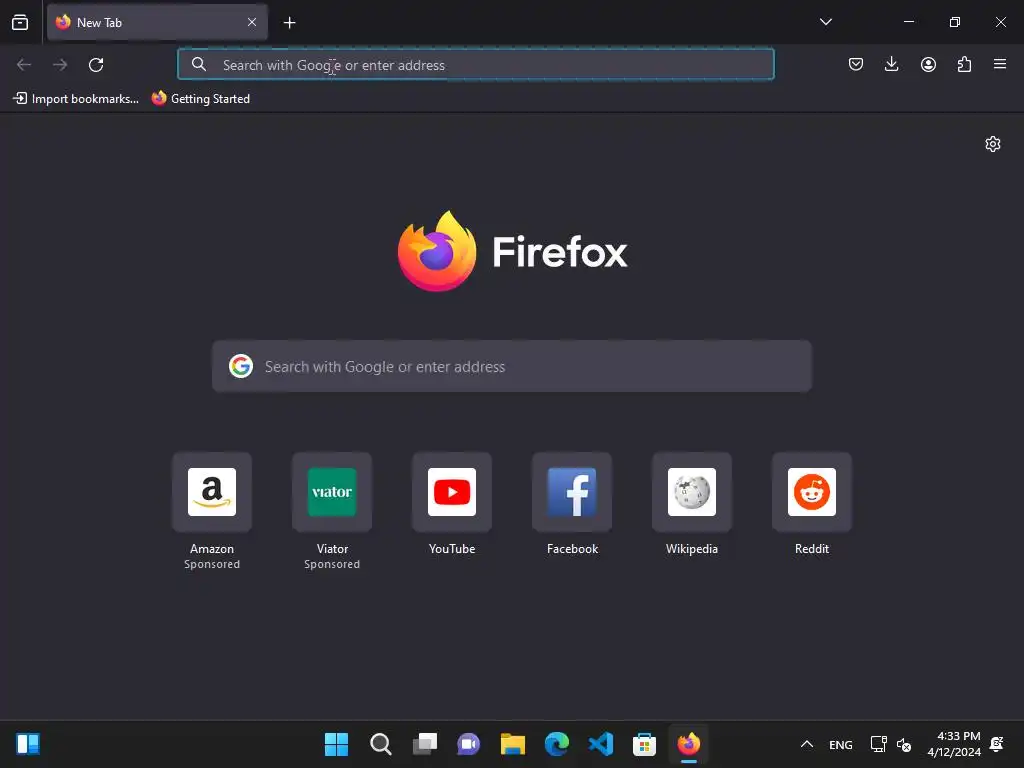
Task: Open the Firefox View icon
Action: 20,22
